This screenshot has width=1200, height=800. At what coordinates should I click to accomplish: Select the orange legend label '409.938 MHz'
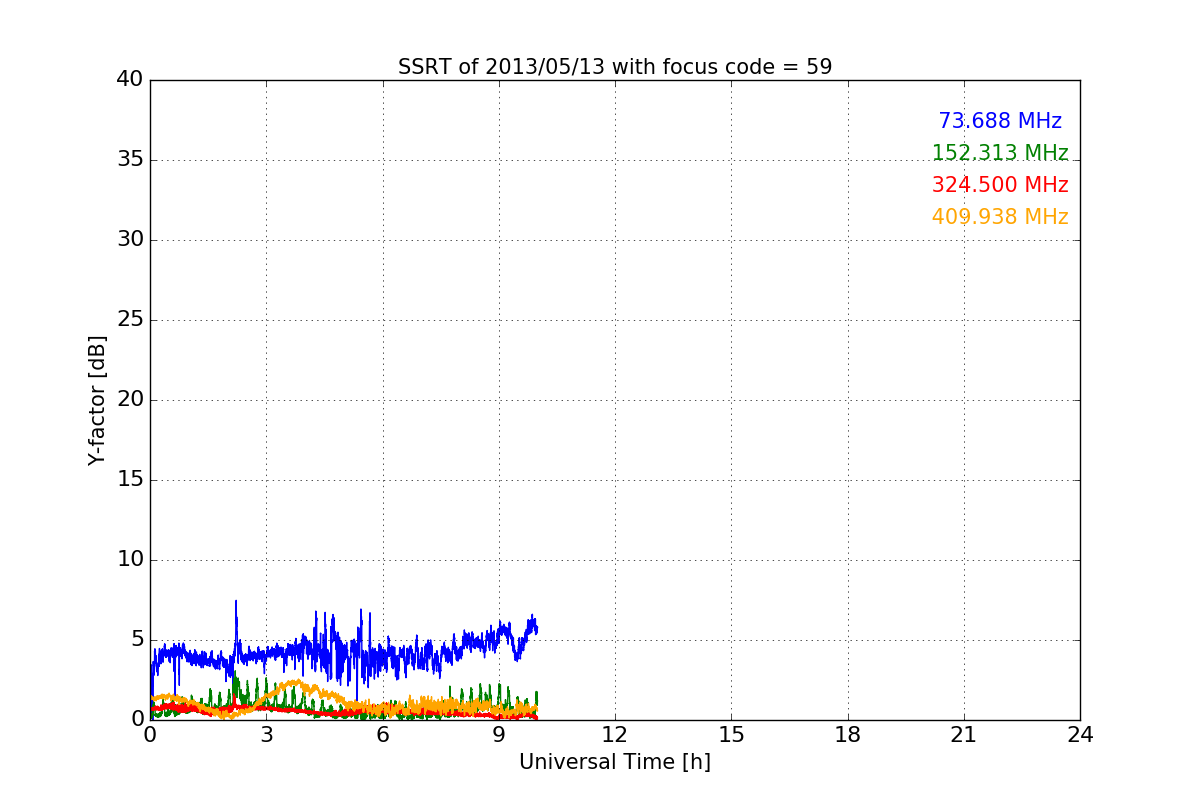[1000, 217]
